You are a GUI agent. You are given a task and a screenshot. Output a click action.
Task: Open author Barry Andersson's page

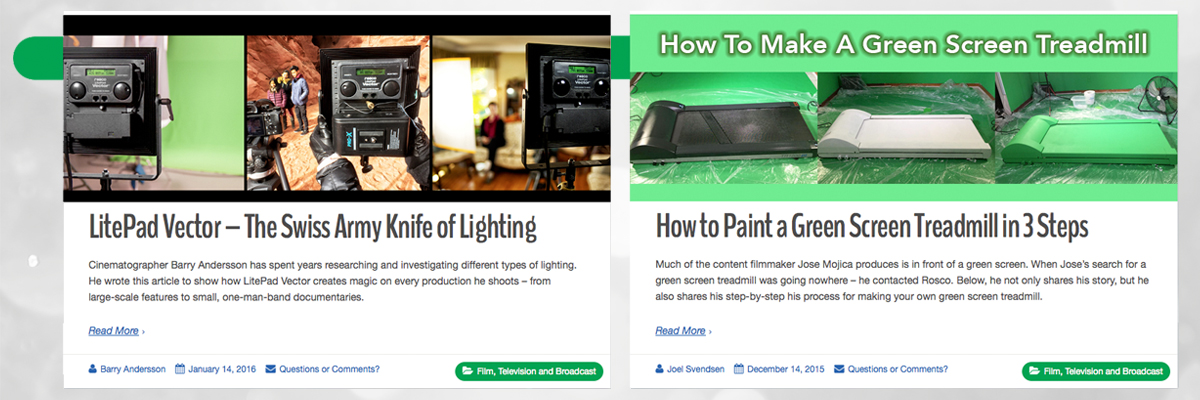131,369
